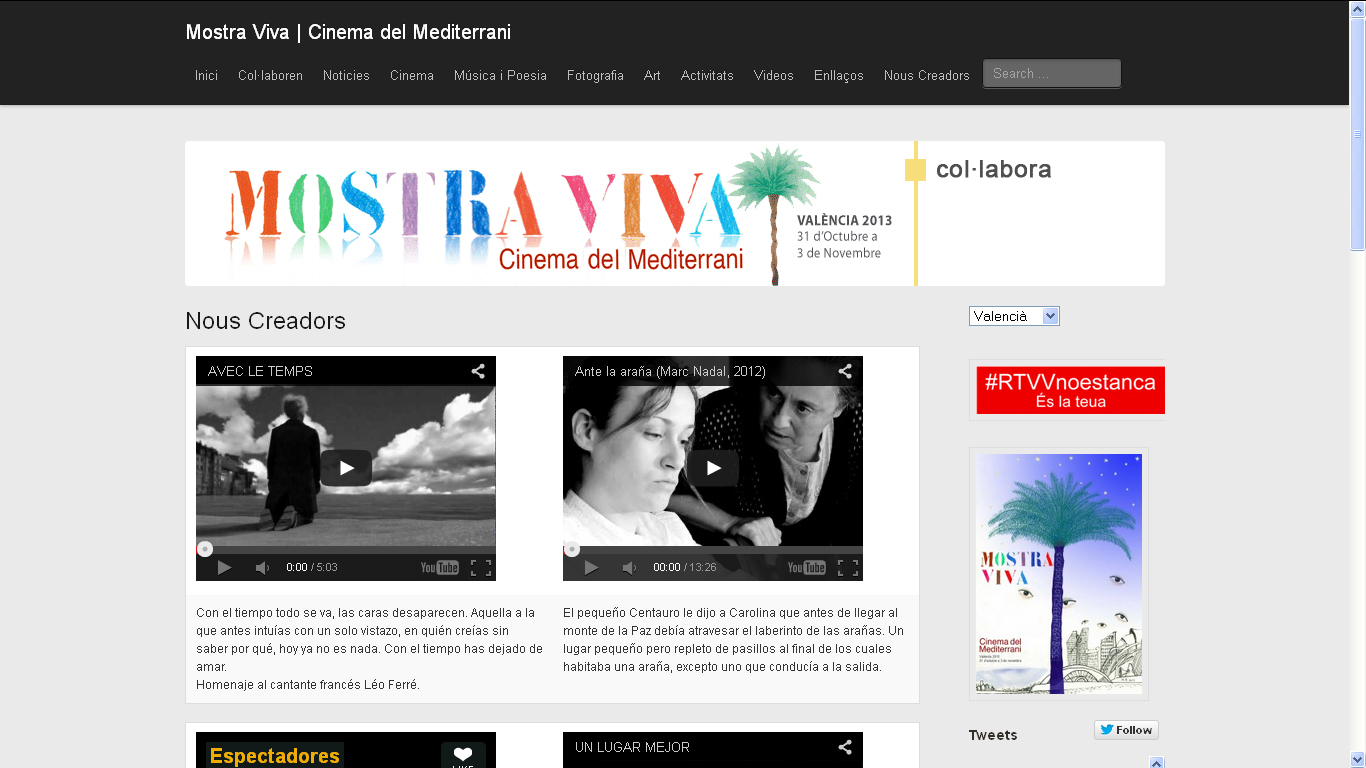Play AVEC LE TEMPS with center play button
The width and height of the screenshot is (1366, 768).
[346, 468]
